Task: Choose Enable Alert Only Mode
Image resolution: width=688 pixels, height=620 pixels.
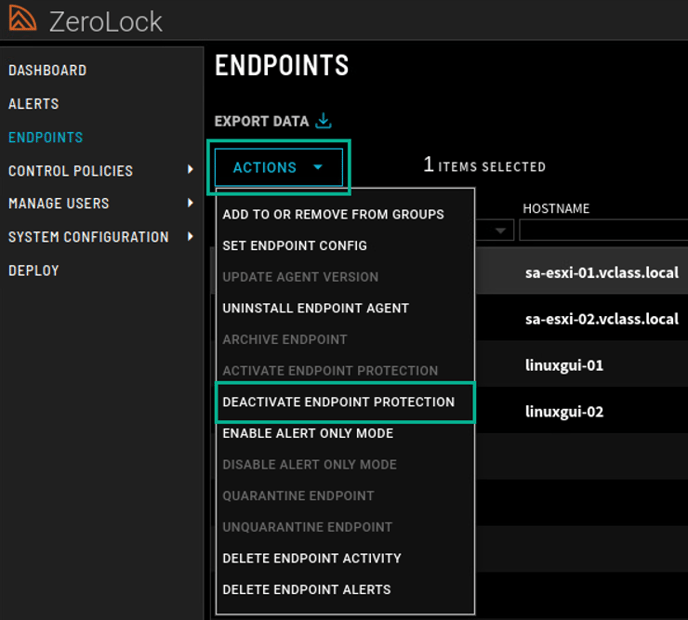Action: tap(308, 433)
